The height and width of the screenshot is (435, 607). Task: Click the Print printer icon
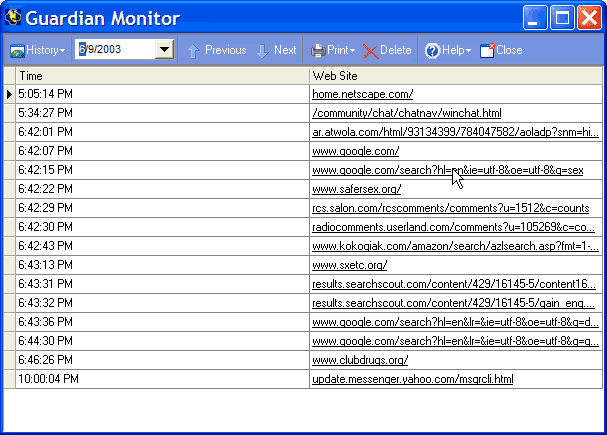(318, 51)
